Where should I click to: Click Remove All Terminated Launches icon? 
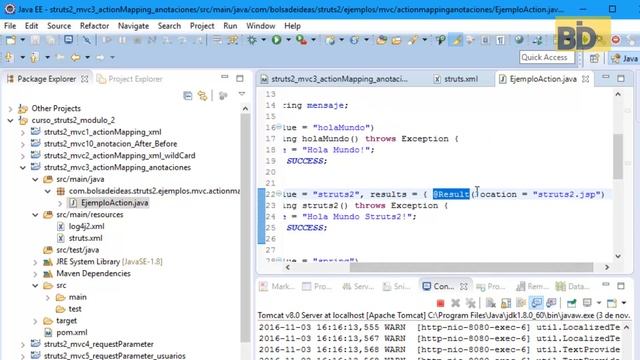(471, 303)
